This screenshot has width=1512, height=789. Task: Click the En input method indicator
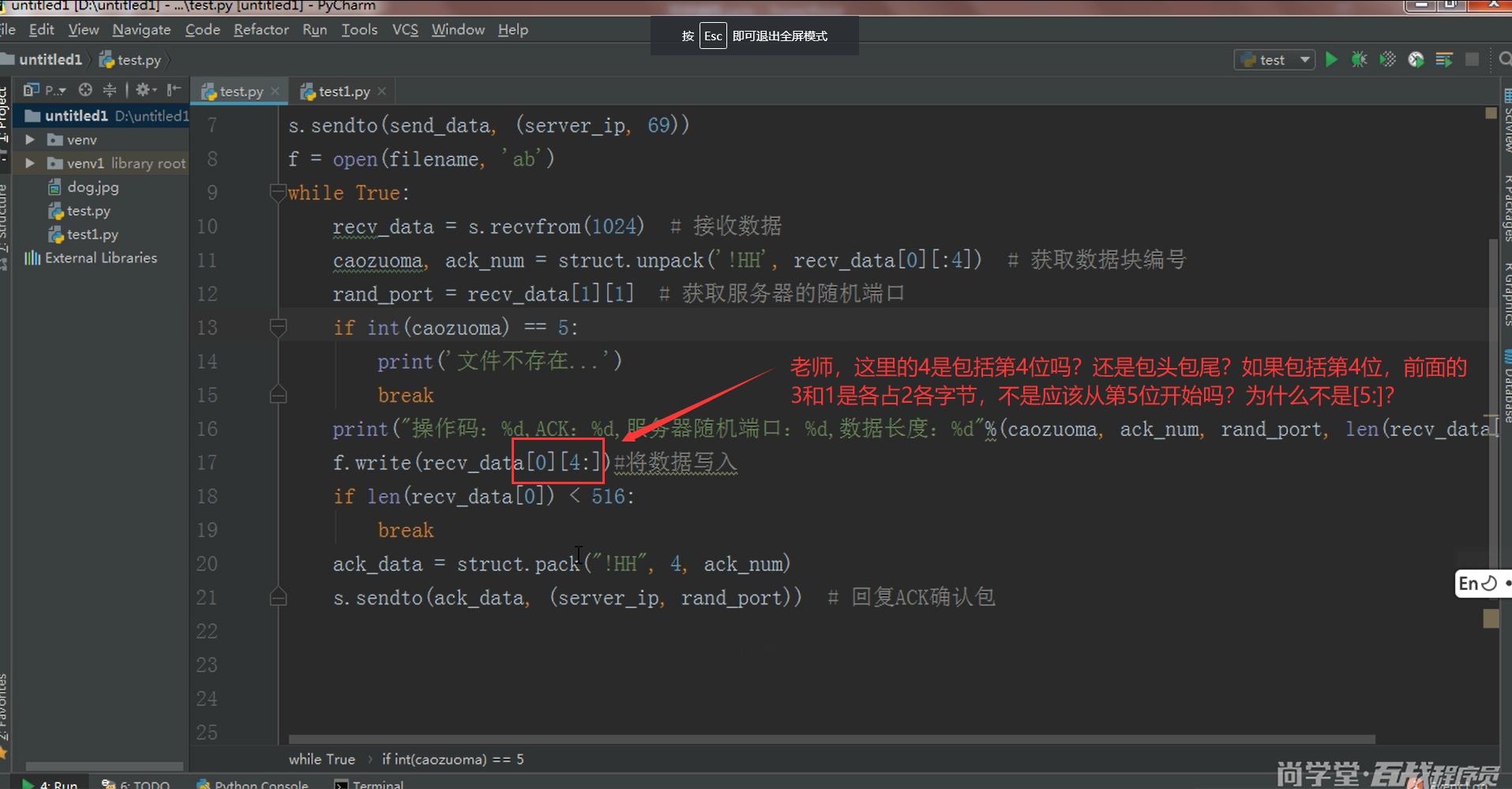coord(1482,584)
